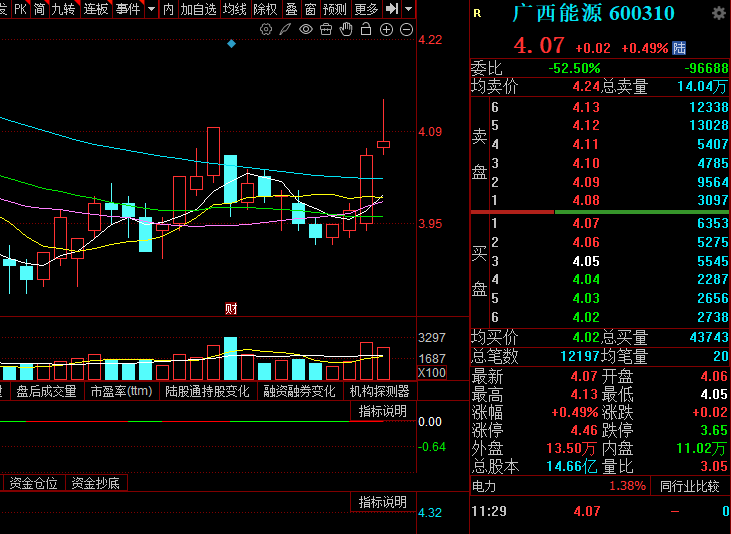Screen dimensions: 731x534
Task: Open the 预测 forecast button
Action: pos(335,8)
